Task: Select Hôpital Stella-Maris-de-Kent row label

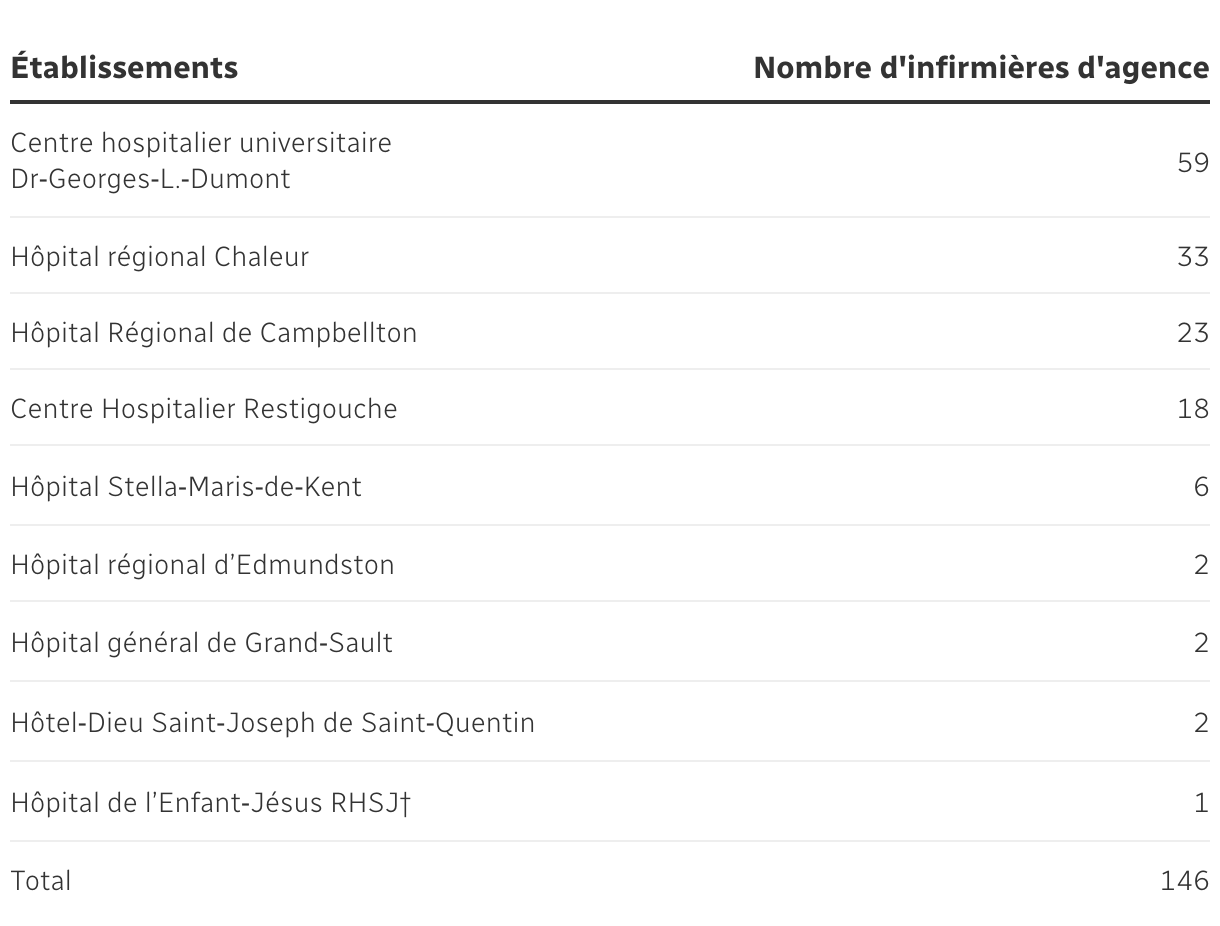Action: coord(186,487)
